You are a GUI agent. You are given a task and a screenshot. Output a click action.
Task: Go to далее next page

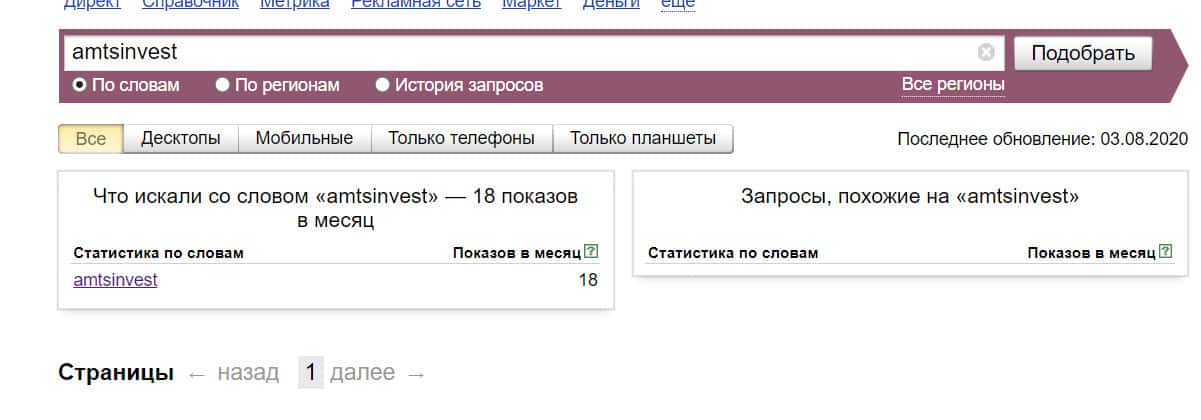[378, 373]
